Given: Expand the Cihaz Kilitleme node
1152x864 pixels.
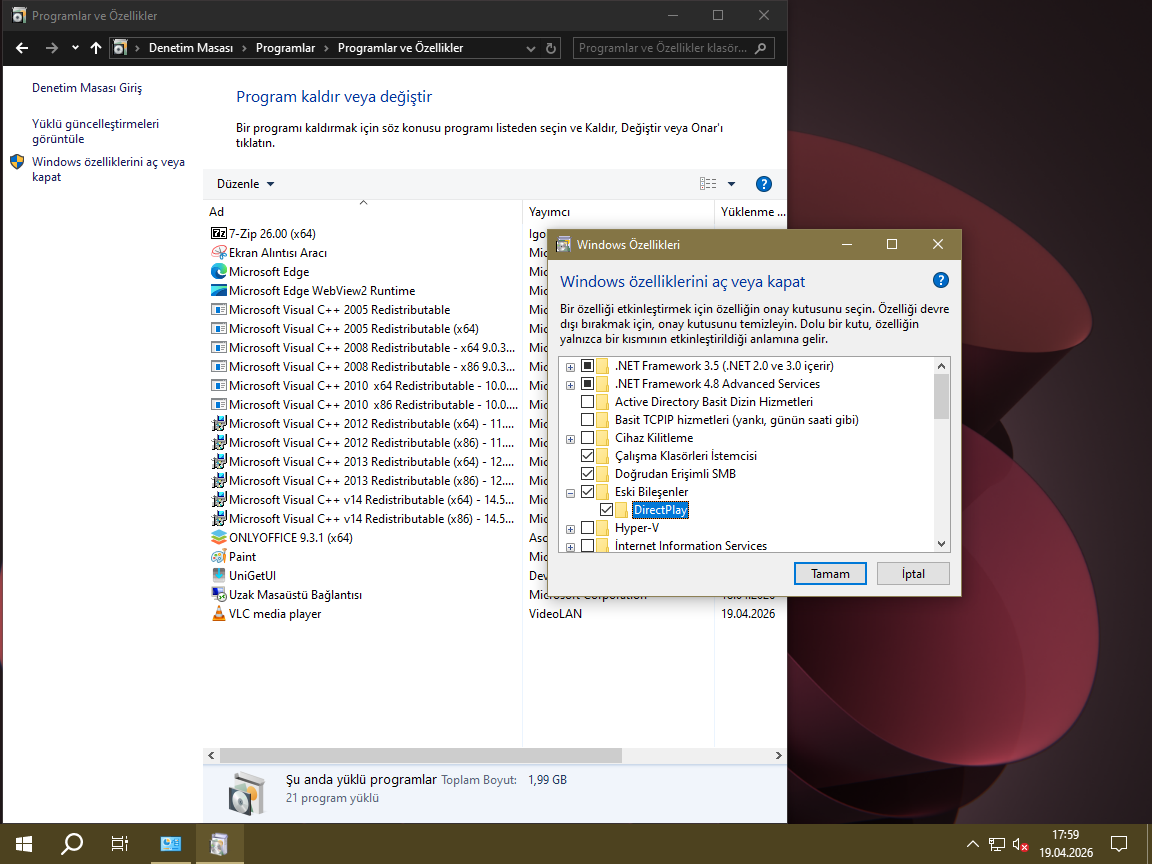Looking at the screenshot, I should 570,439.
